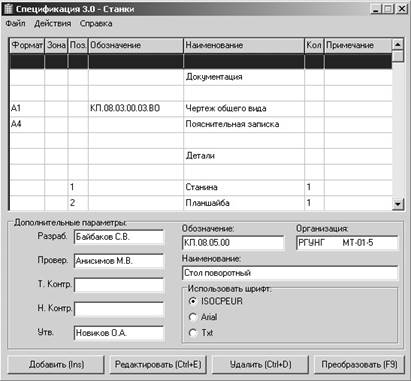
Task: Click the Примечание column header
Action: [x=358, y=45]
